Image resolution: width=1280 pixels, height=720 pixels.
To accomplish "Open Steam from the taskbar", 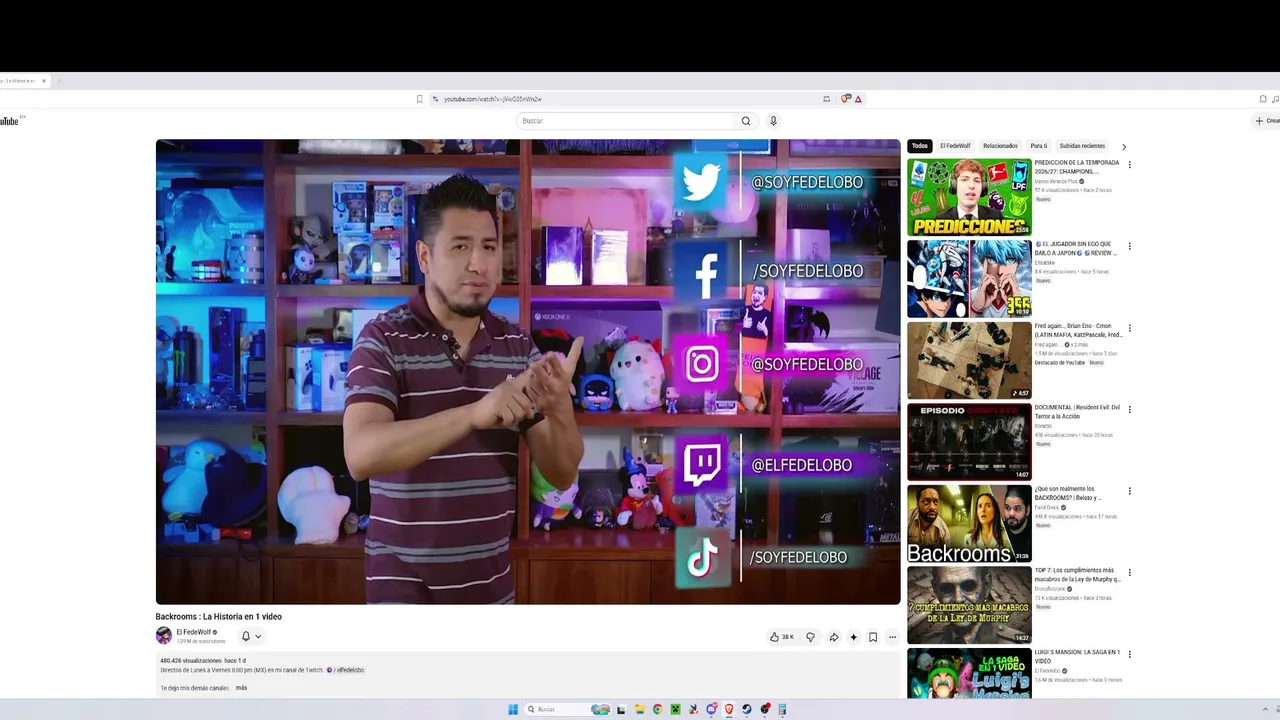I will pos(747,710).
